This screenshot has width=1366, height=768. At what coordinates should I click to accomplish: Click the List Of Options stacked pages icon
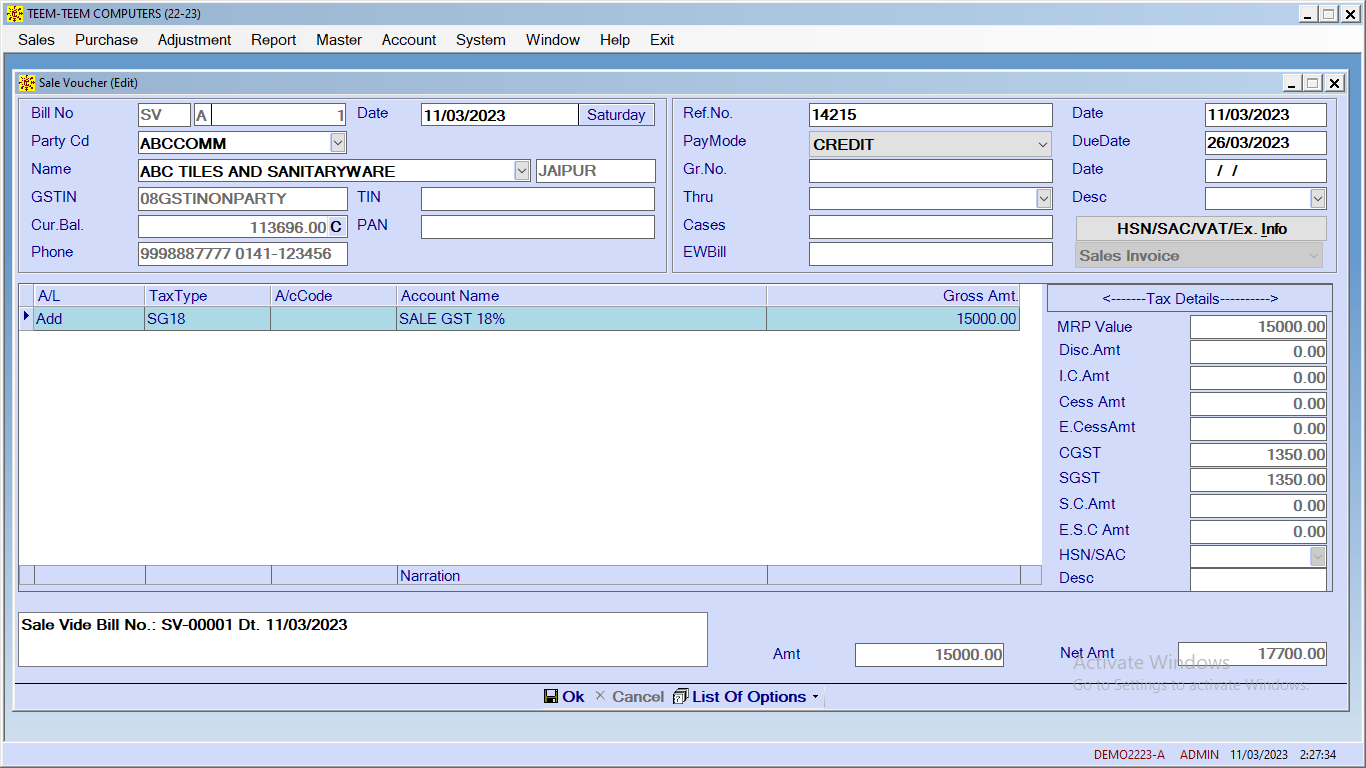pos(681,696)
